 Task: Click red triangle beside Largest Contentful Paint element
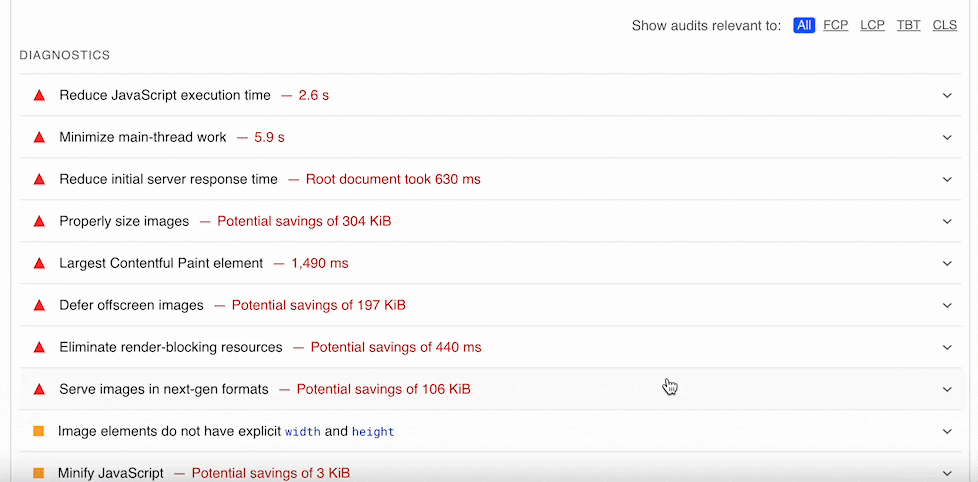point(39,264)
